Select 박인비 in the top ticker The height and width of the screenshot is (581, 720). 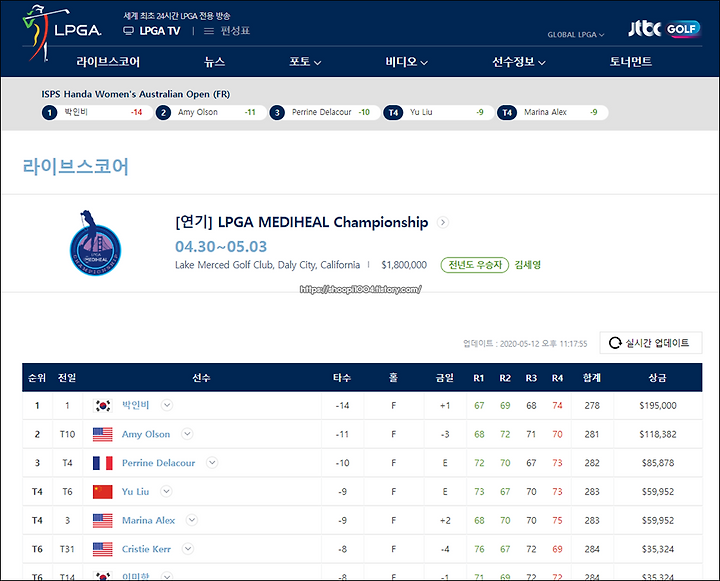97,112
